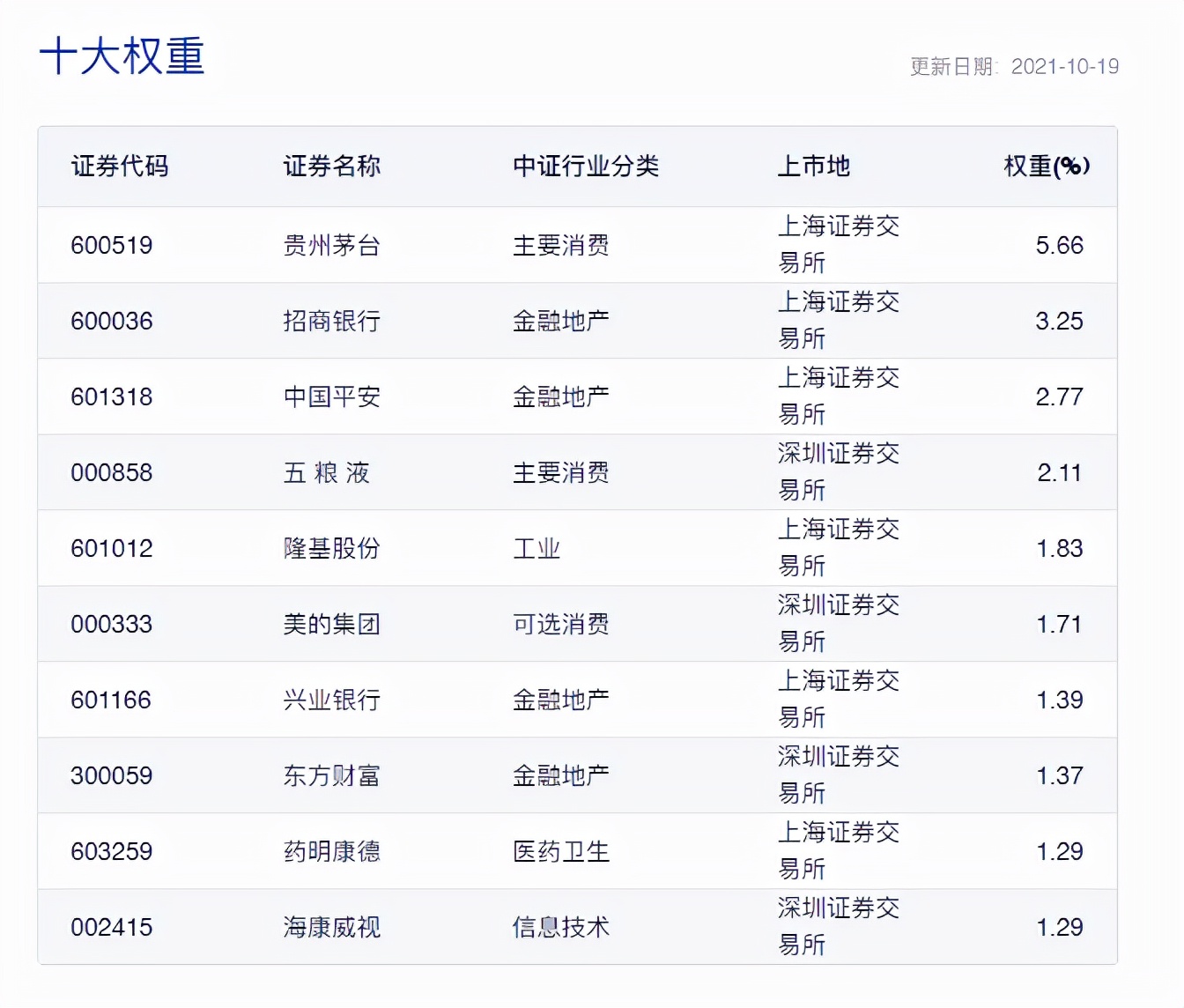Click the 医药卫生 industry label for 药明康德
Viewport: 1184px width, 1008px height.
click(561, 851)
